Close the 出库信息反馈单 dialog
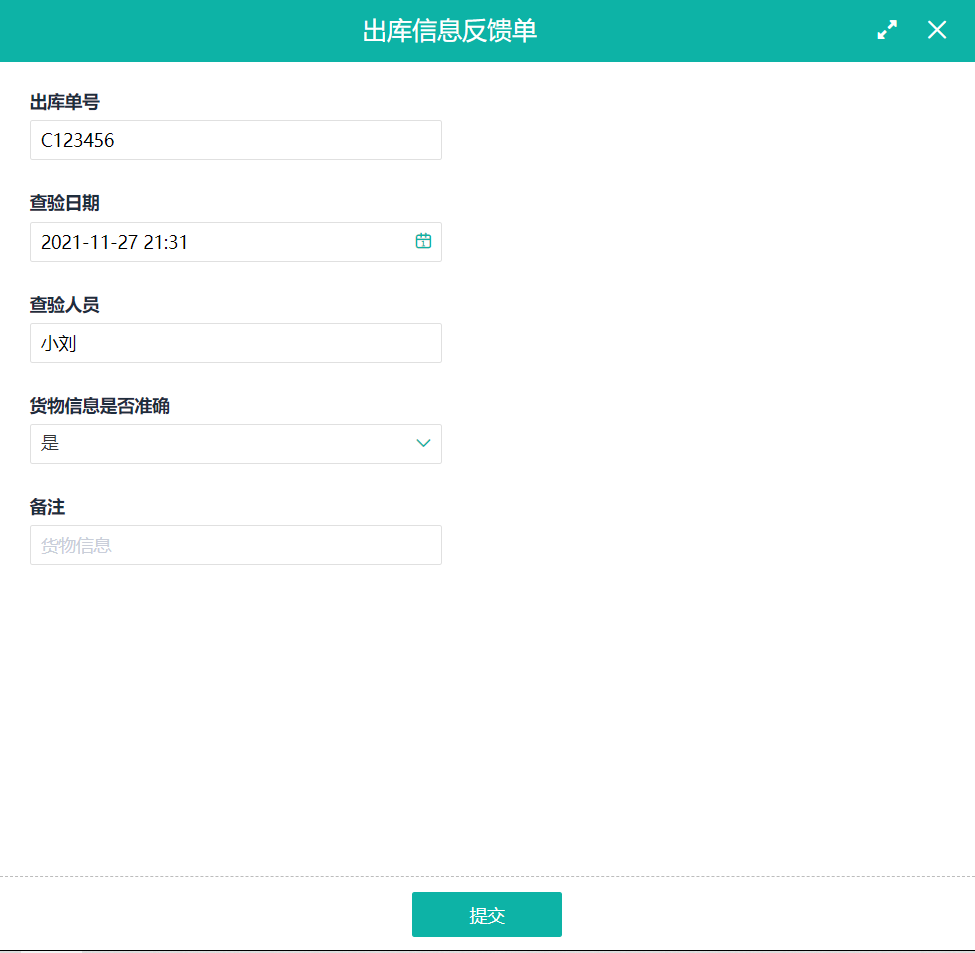Image resolution: width=975 pixels, height=953 pixels. tap(936, 30)
